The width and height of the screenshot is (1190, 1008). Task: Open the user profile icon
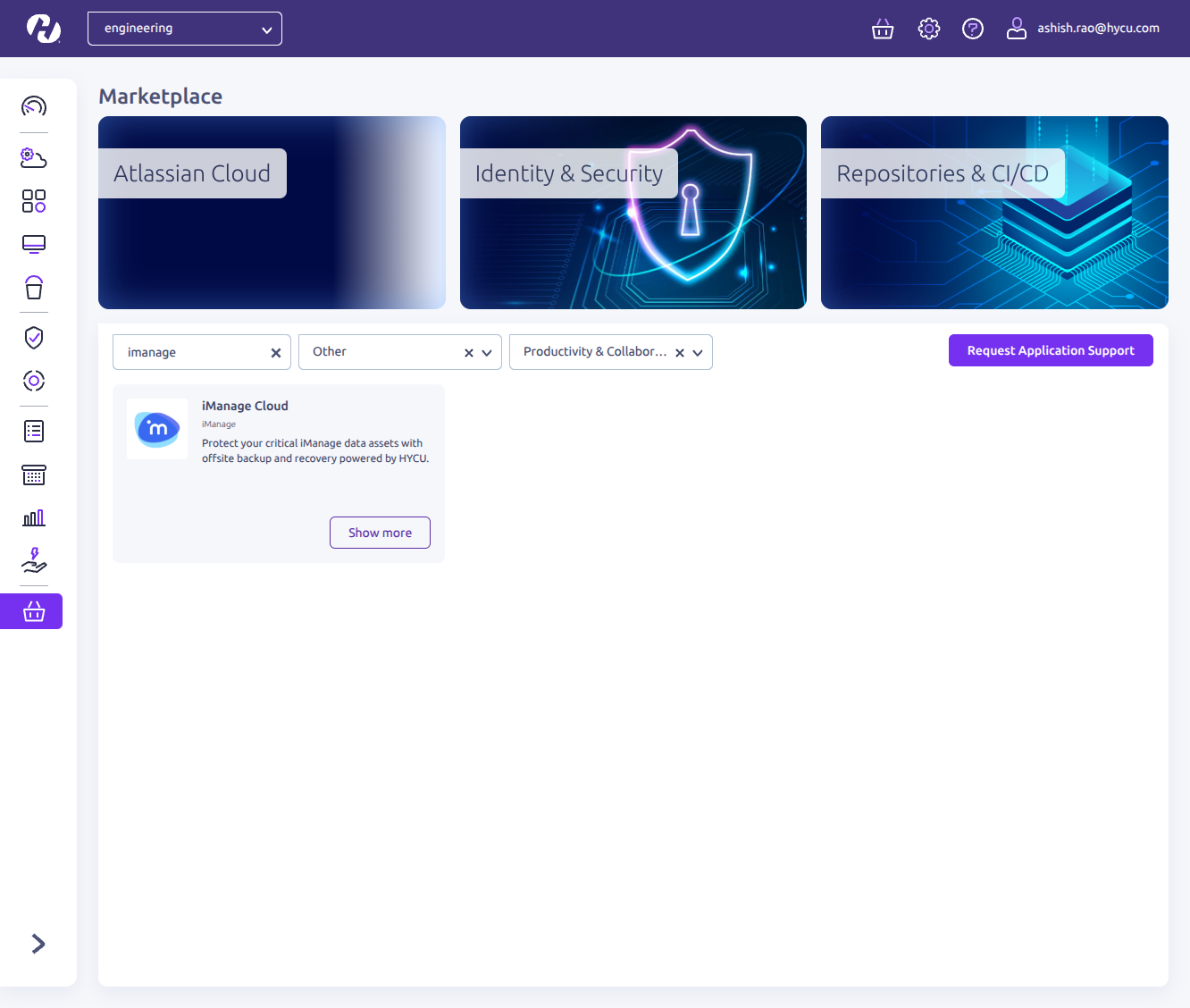tap(1017, 29)
